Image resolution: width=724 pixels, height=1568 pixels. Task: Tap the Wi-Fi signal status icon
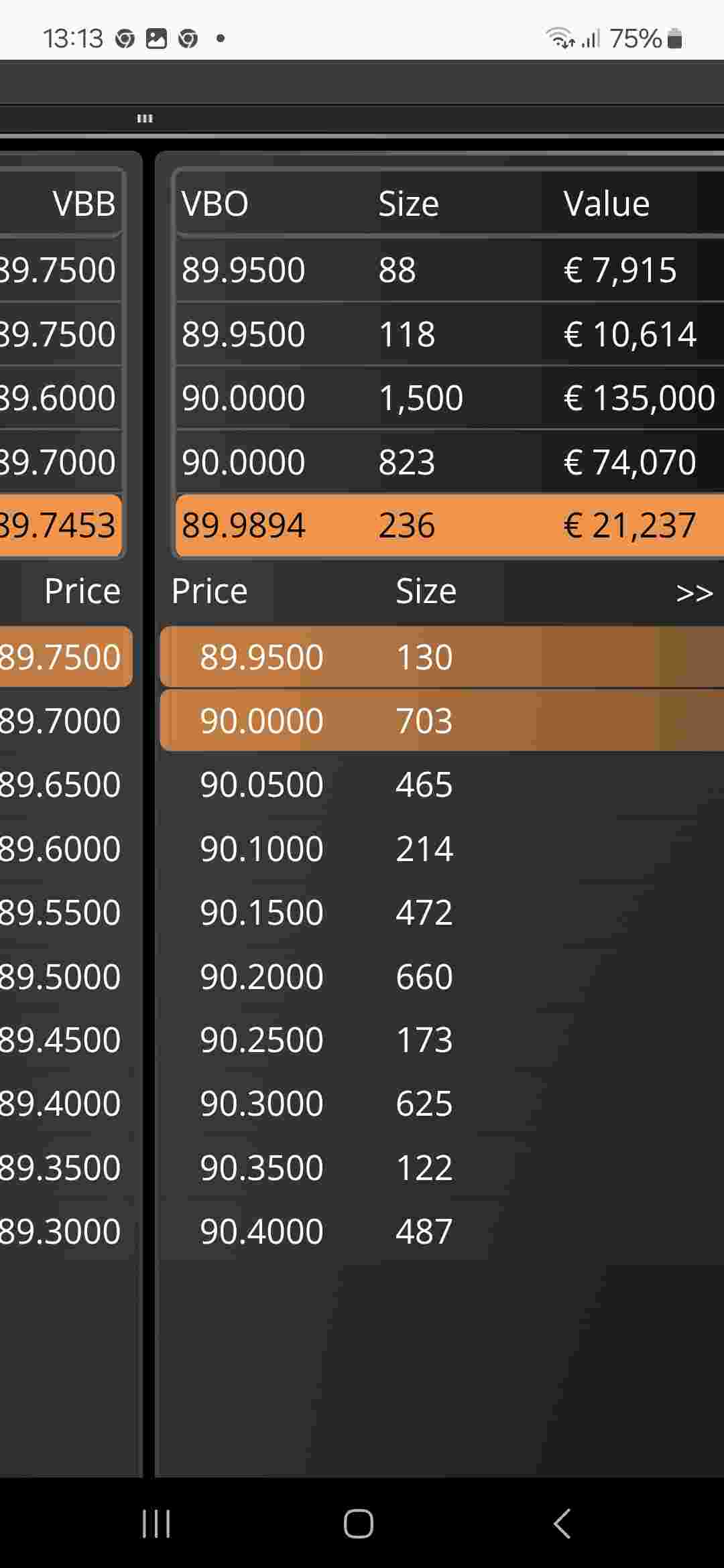click(x=560, y=39)
